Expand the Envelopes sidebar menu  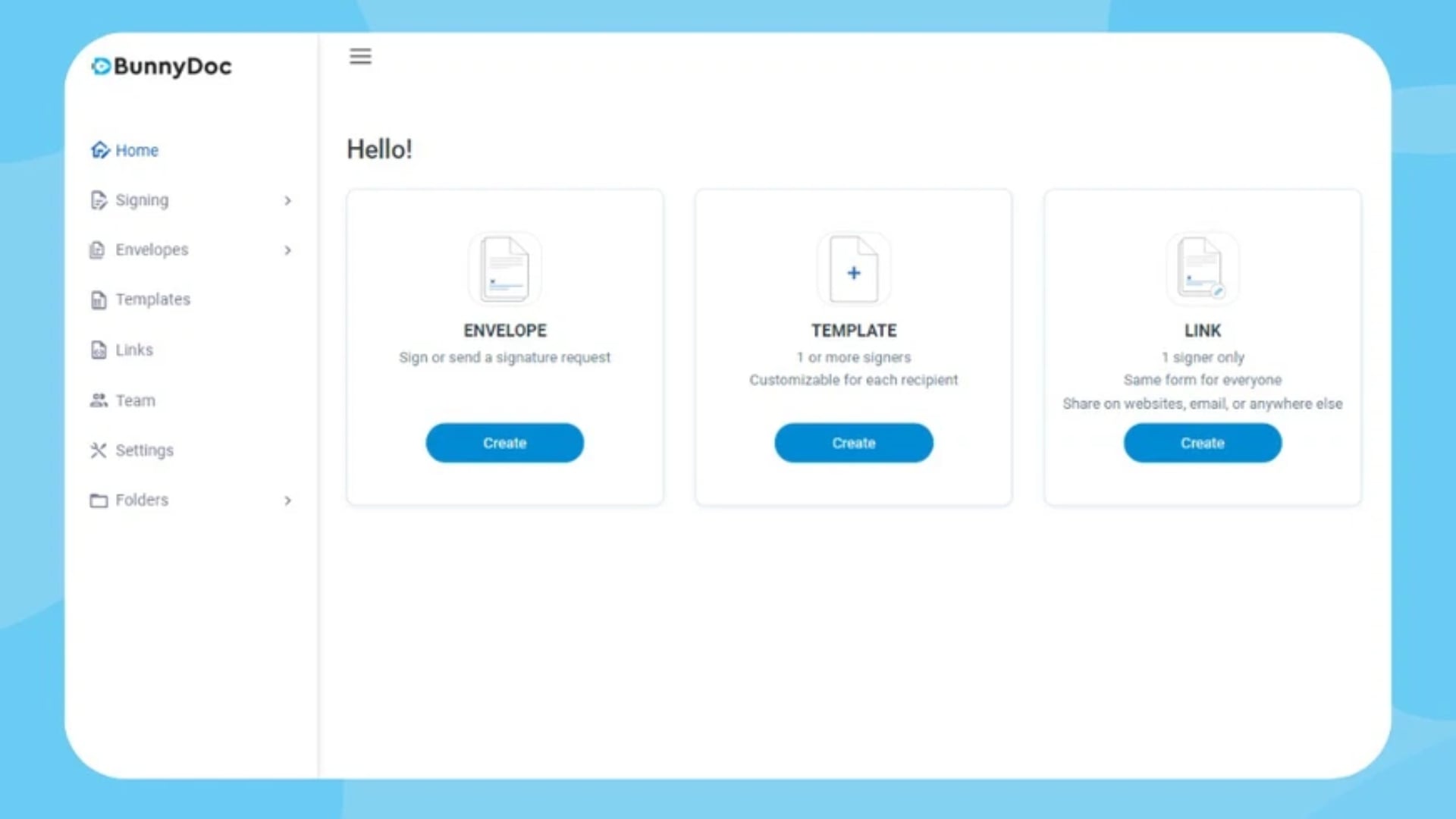click(x=288, y=249)
